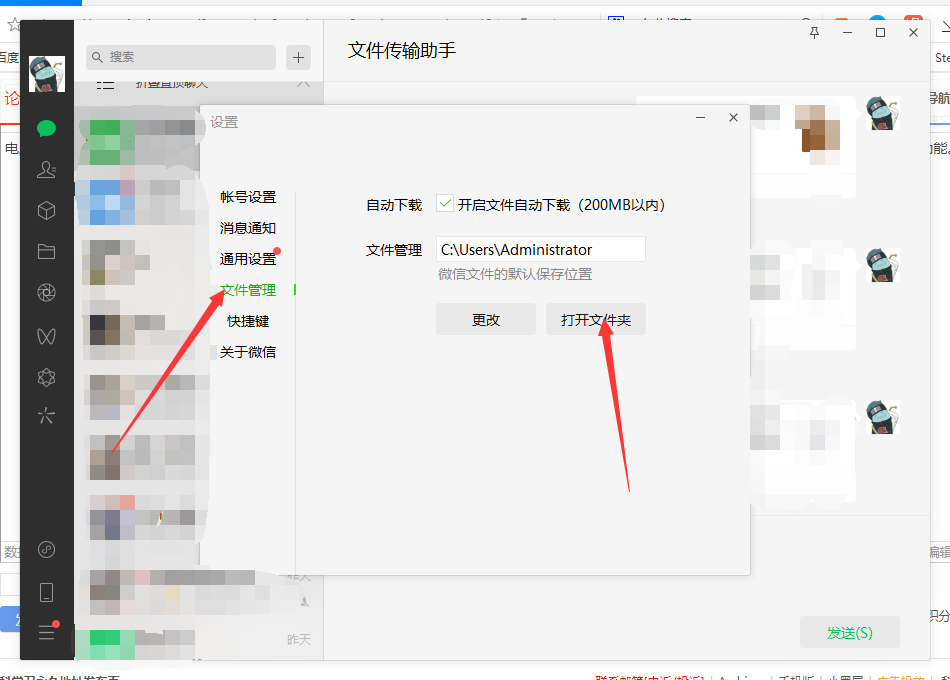The width and height of the screenshot is (950, 680).
Task: Open the Chats tab with green bubble icon
Action: point(47,128)
